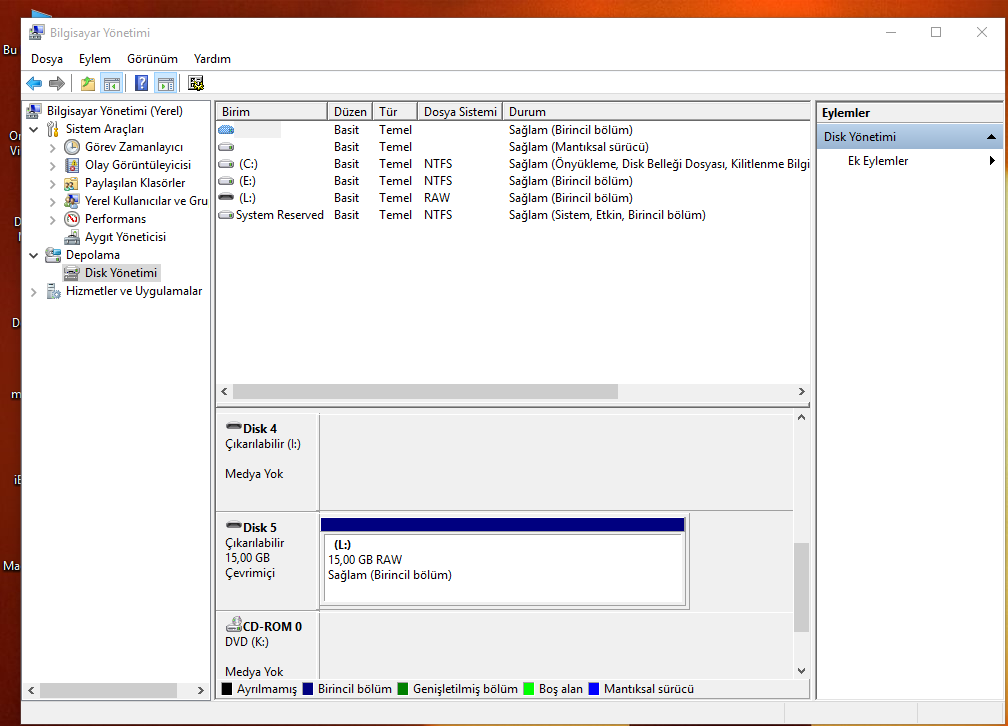Expand Yerel Kullanıcılar ve Gruplar node

pos(53,202)
